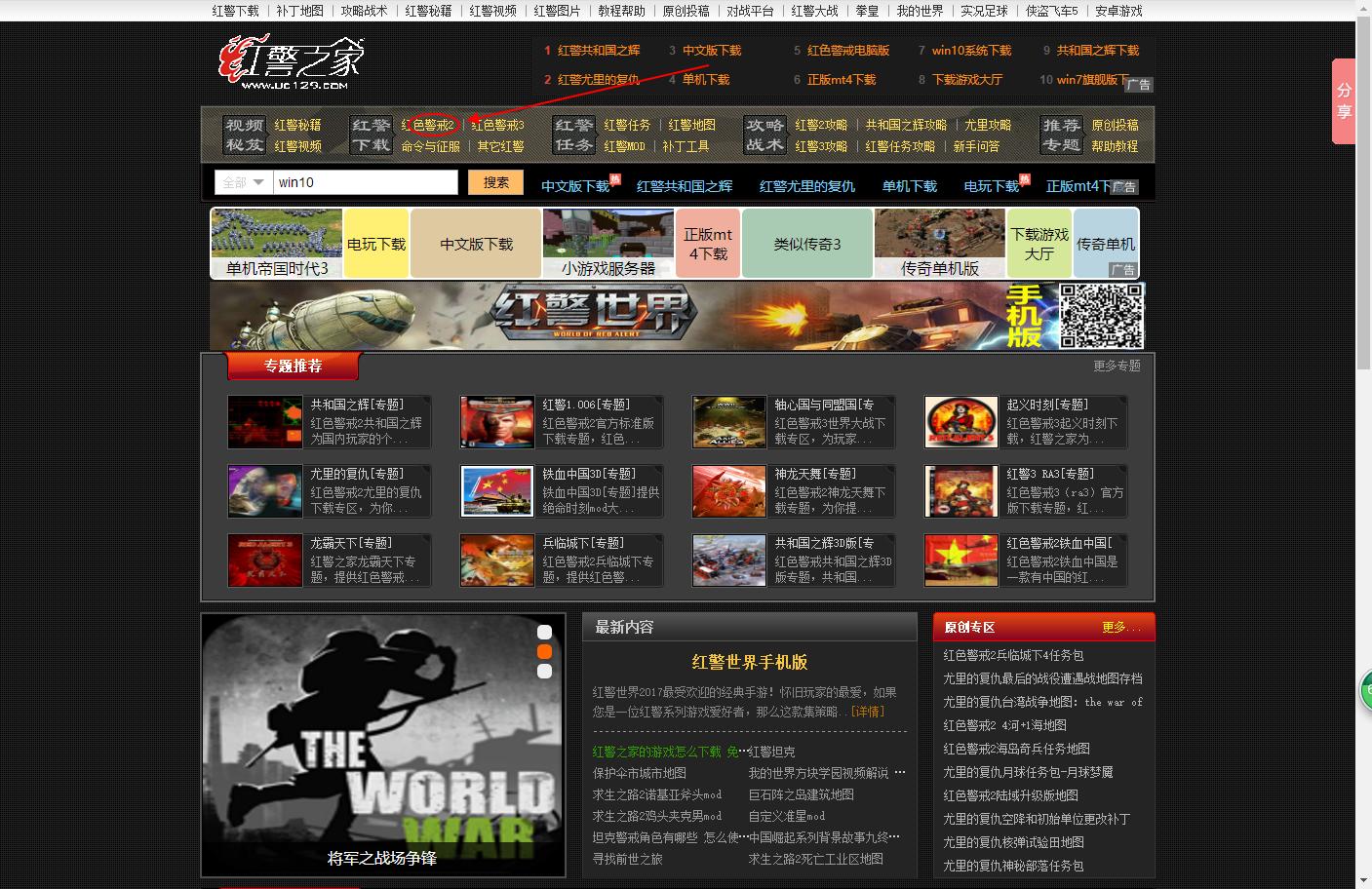Click the [详情] details link
Screen dimensions: 1372x889
[867, 712]
